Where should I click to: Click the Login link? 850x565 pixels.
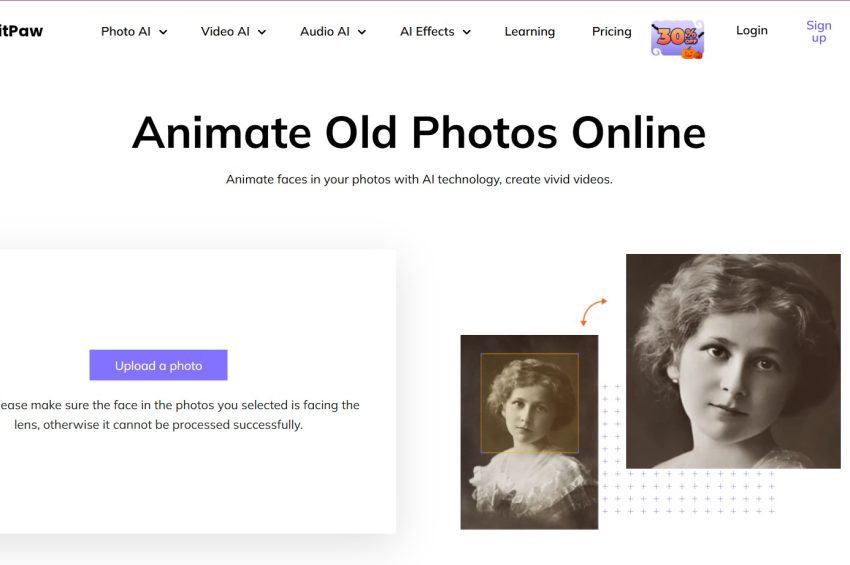click(x=751, y=30)
